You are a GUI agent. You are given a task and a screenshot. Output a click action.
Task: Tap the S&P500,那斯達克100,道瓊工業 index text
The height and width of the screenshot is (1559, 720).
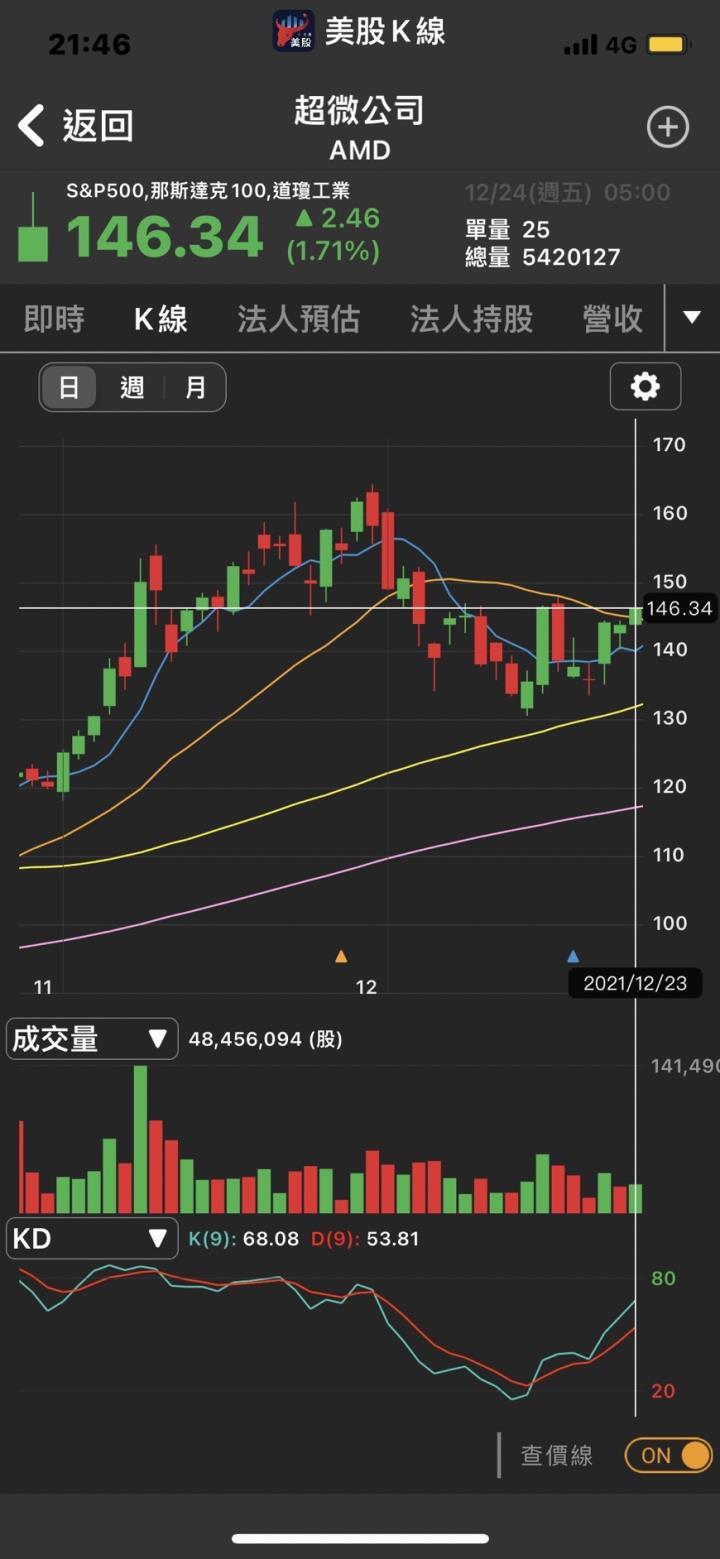[x=208, y=191]
